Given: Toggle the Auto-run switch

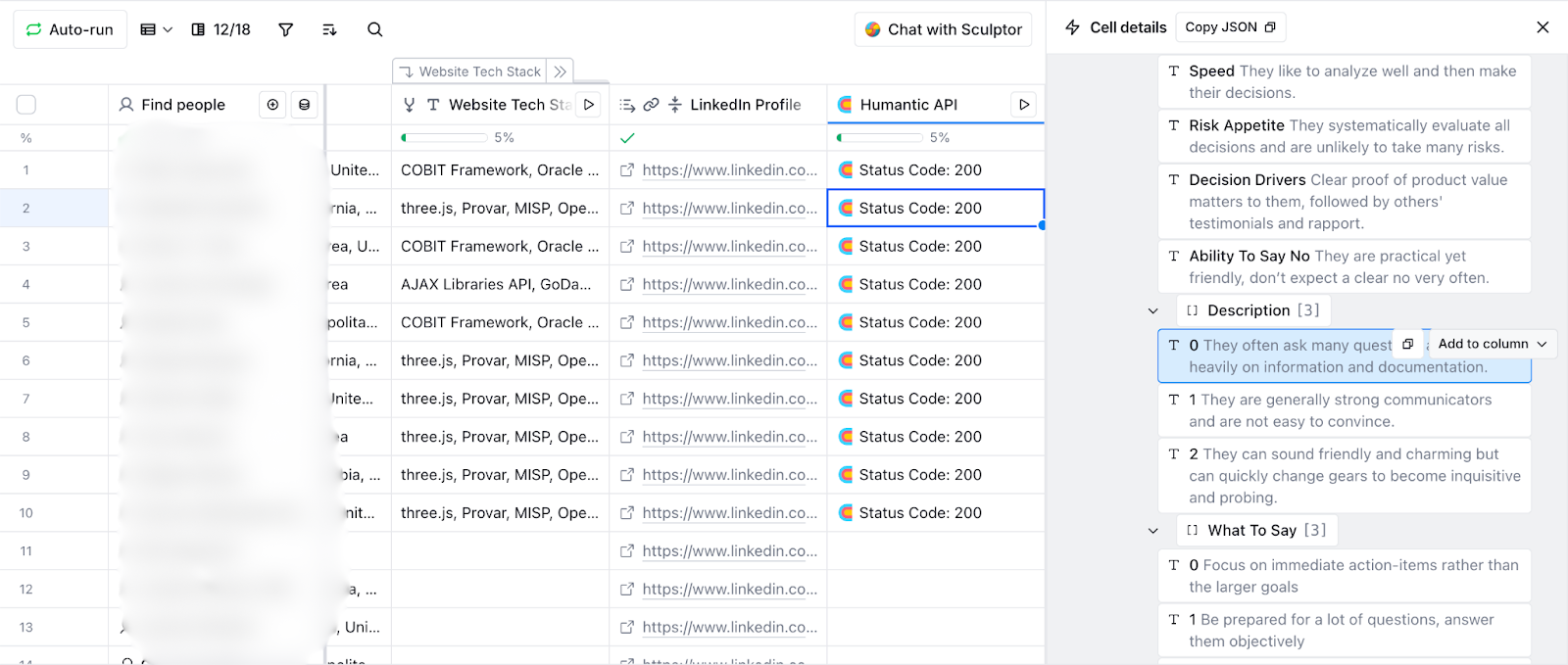Looking at the screenshot, I should tap(70, 29).
